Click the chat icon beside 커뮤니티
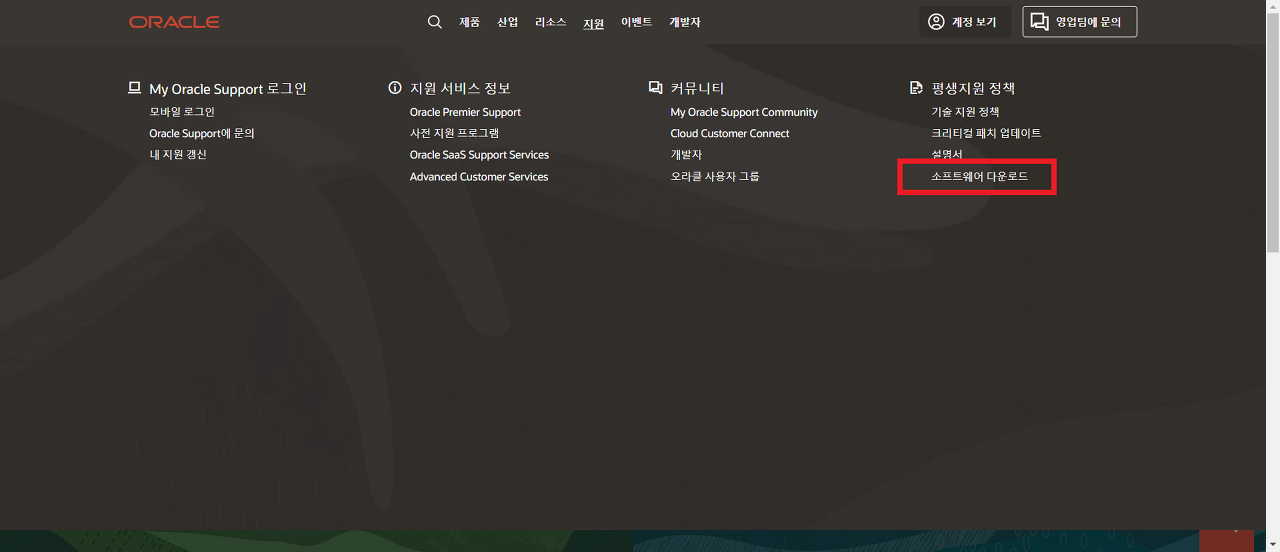The height and width of the screenshot is (552, 1280). 655,88
